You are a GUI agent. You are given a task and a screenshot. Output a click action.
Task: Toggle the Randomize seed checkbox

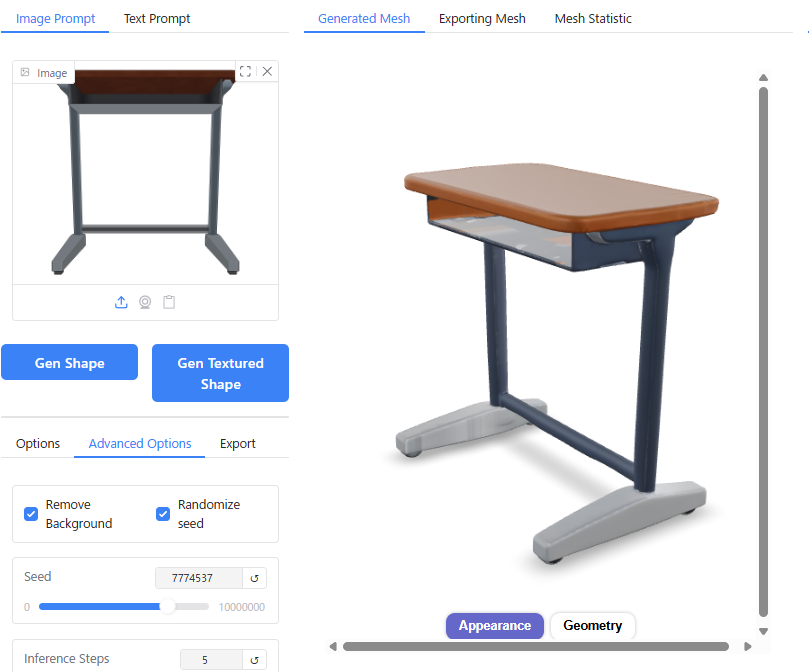(x=163, y=514)
